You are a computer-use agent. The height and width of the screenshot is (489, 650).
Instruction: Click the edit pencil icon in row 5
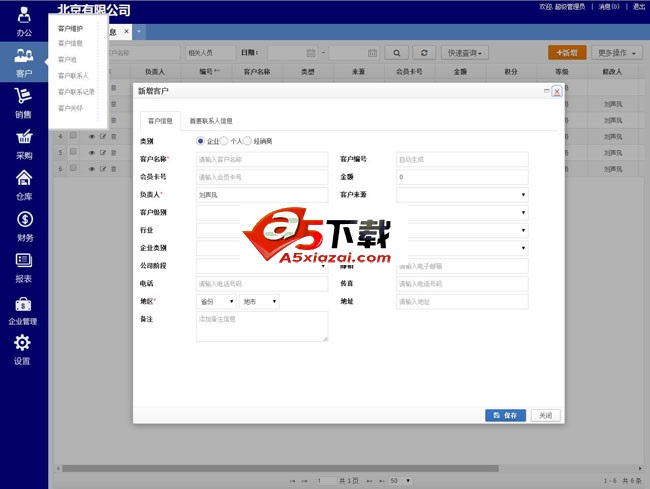(103, 153)
